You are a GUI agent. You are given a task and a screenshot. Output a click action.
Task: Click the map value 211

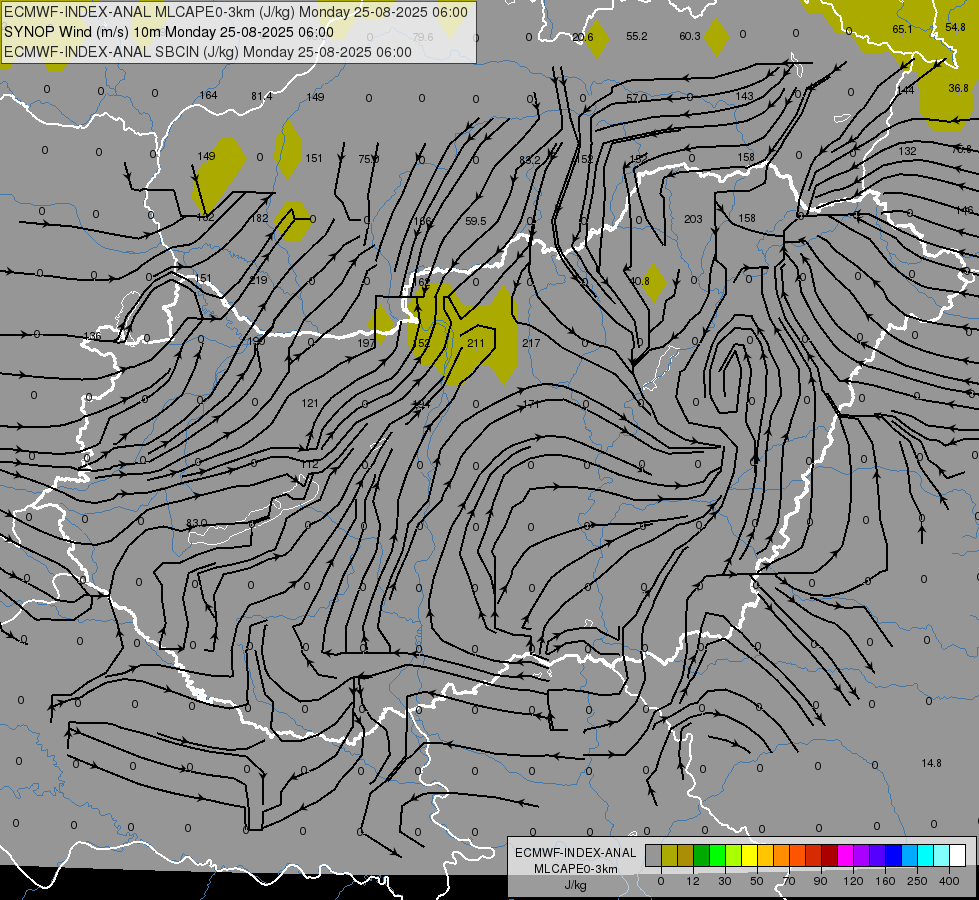click(476, 343)
